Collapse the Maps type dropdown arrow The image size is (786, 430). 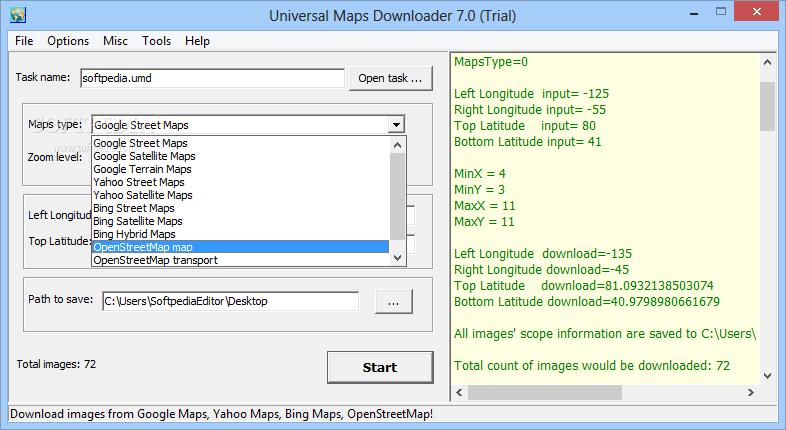396,125
